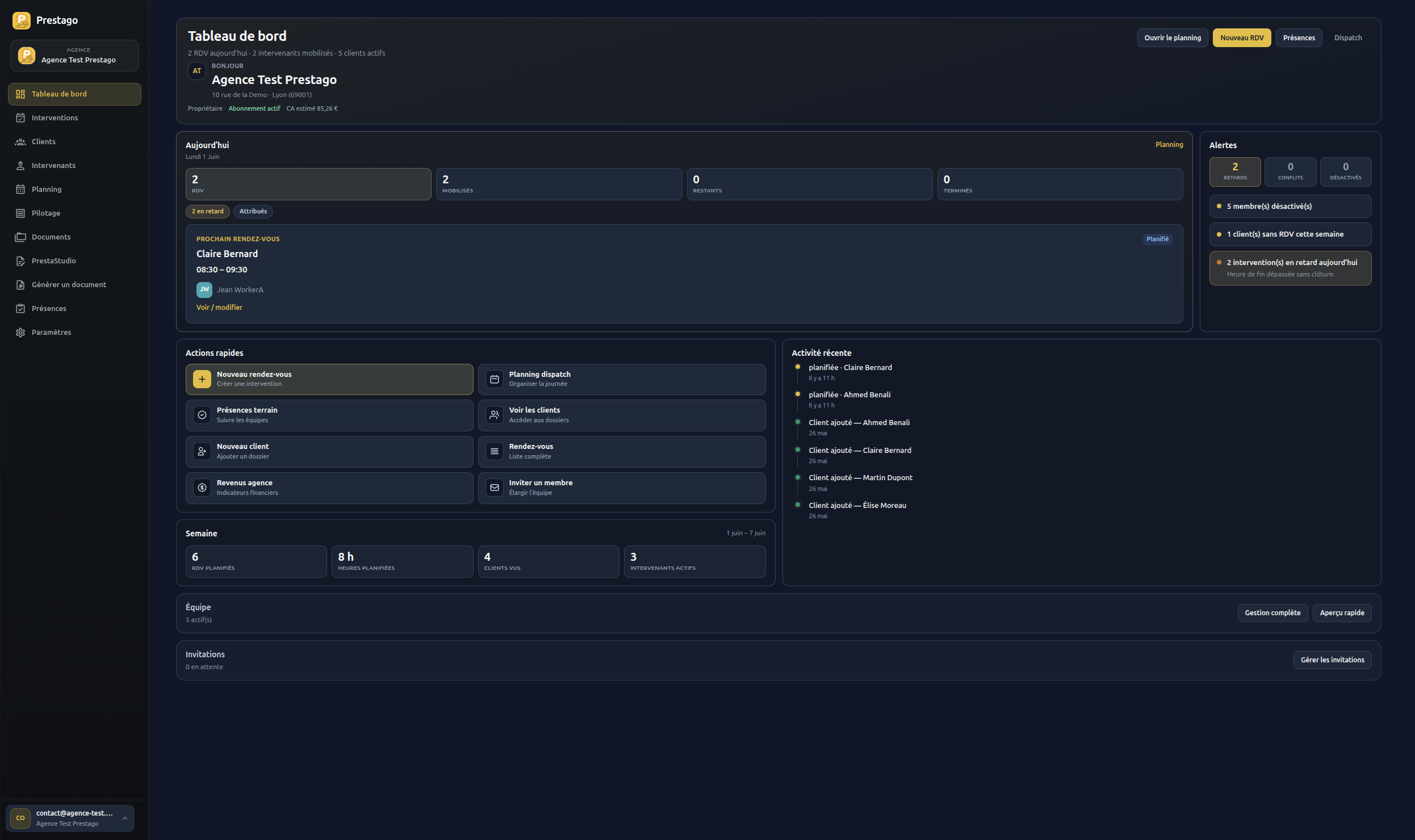Open the Agence Test Prestago agency selector
1415x840 pixels.
point(74,56)
